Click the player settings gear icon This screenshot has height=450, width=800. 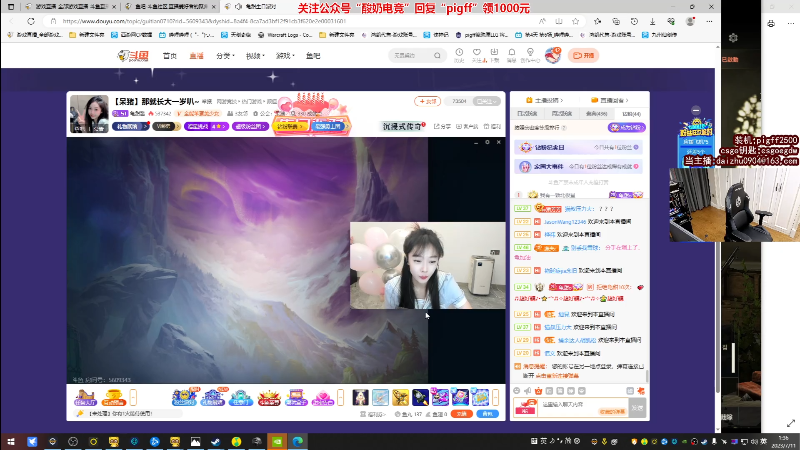(487, 142)
